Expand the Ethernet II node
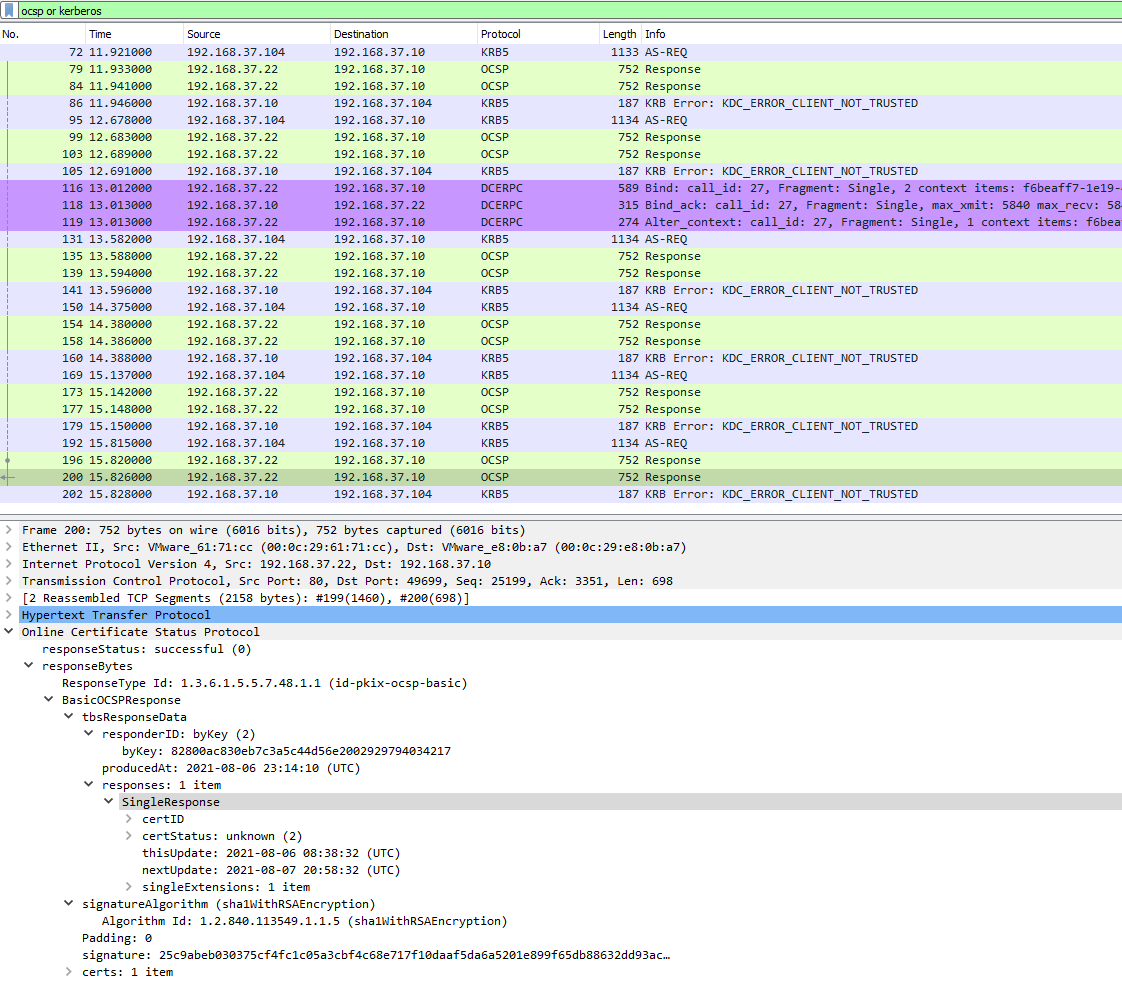 click(x=8, y=546)
